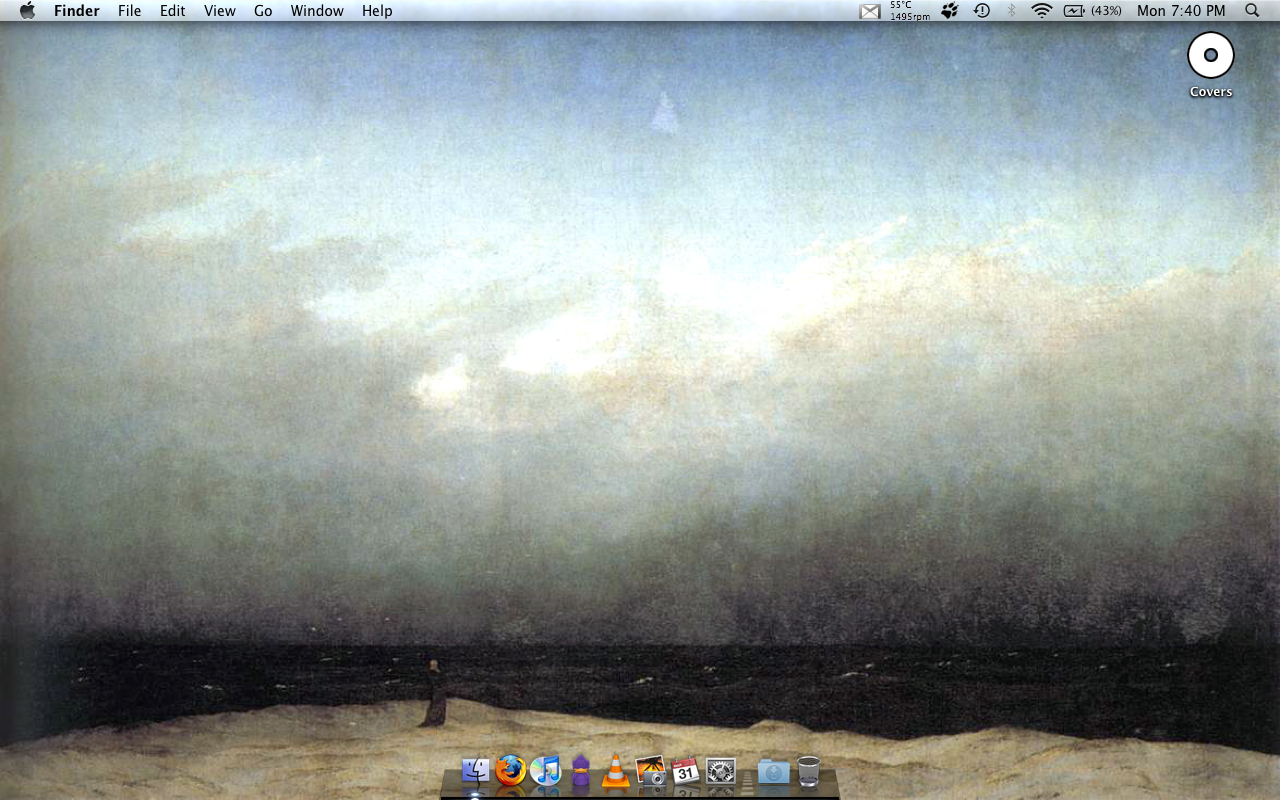Click the battery charging icon

pyautogui.click(x=1074, y=11)
